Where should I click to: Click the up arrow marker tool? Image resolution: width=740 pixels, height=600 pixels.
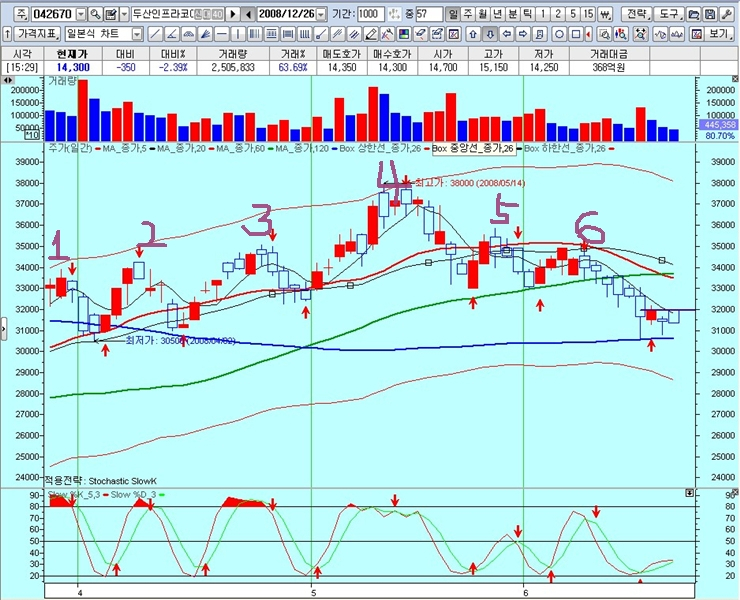tap(473, 34)
